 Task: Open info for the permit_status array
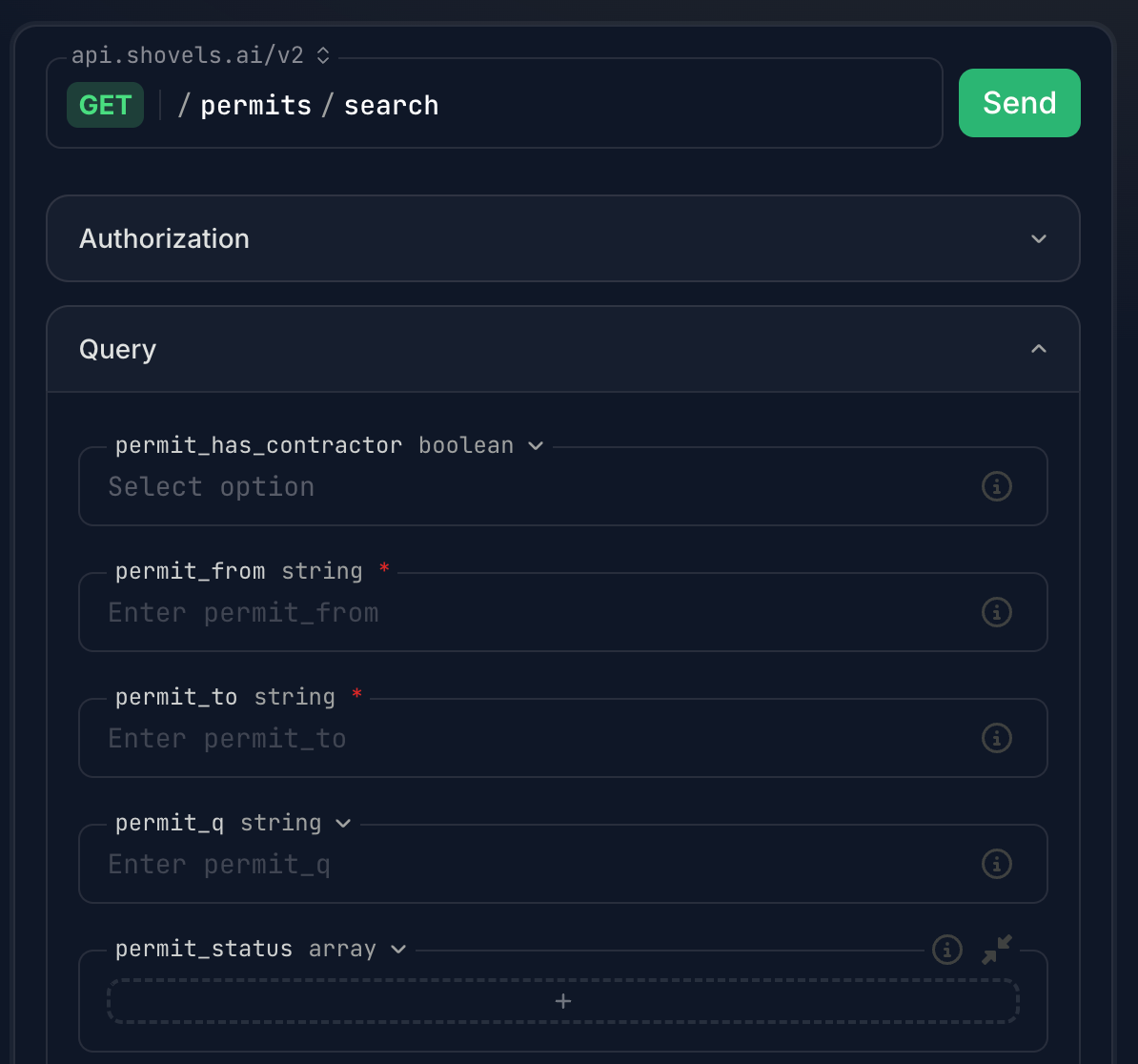[946, 950]
